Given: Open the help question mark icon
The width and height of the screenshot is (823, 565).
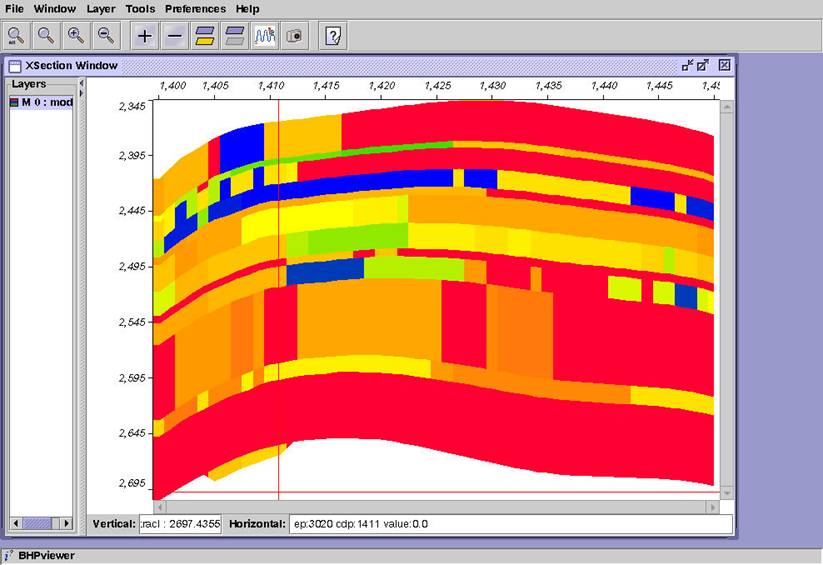Looking at the screenshot, I should [x=333, y=36].
